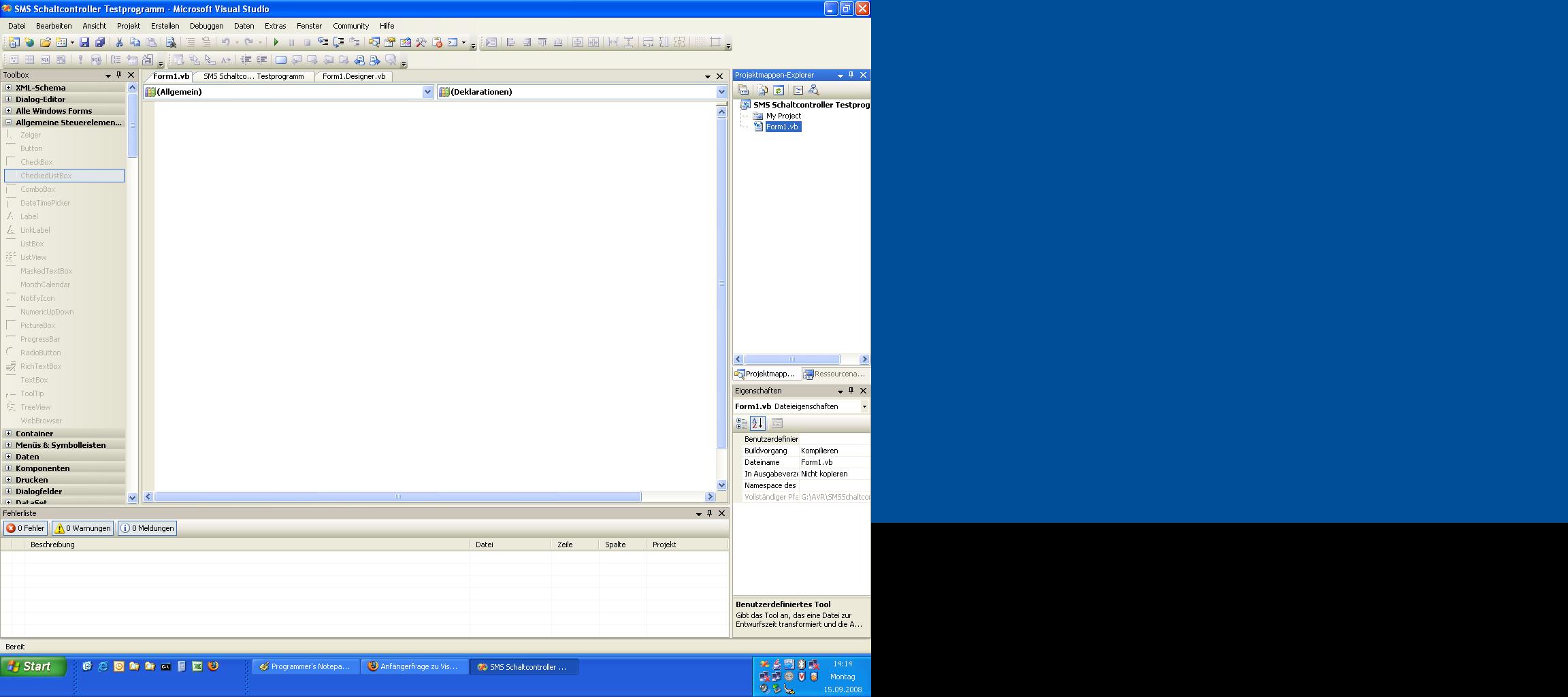This screenshot has width=1568, height=697.
Task: Click the Align Lefts layout icon
Action: pos(511,42)
